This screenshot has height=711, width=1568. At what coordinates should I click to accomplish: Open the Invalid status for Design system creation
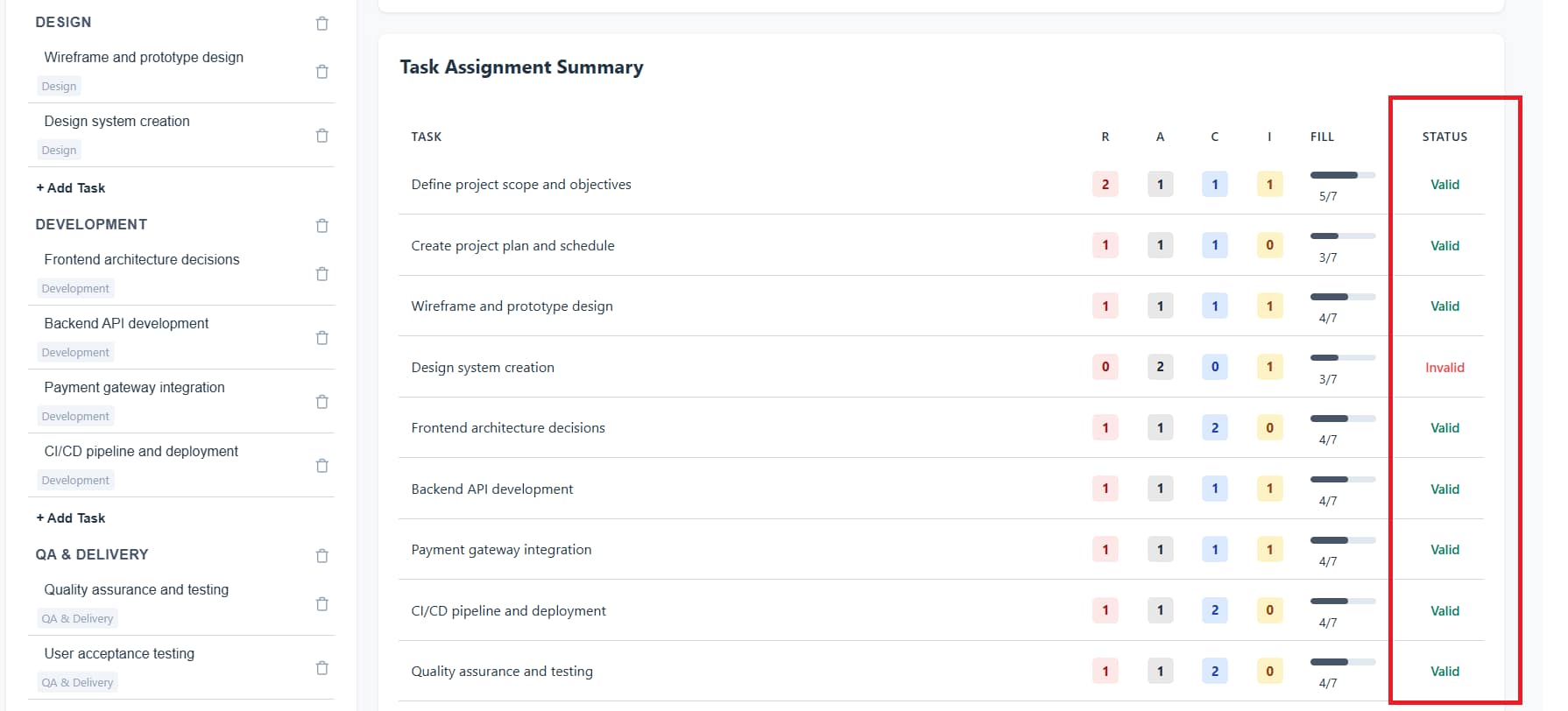(x=1444, y=367)
